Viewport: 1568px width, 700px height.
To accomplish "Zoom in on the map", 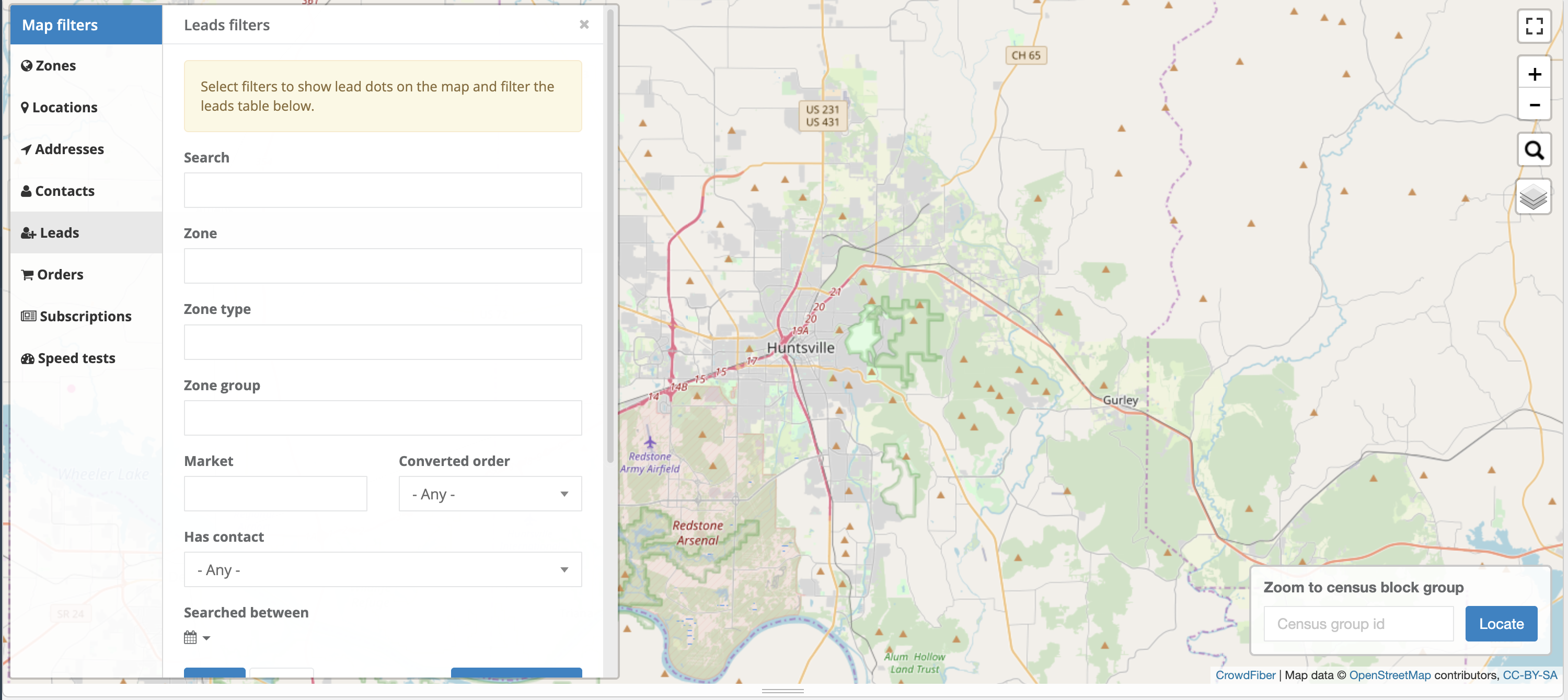I will [x=1534, y=74].
